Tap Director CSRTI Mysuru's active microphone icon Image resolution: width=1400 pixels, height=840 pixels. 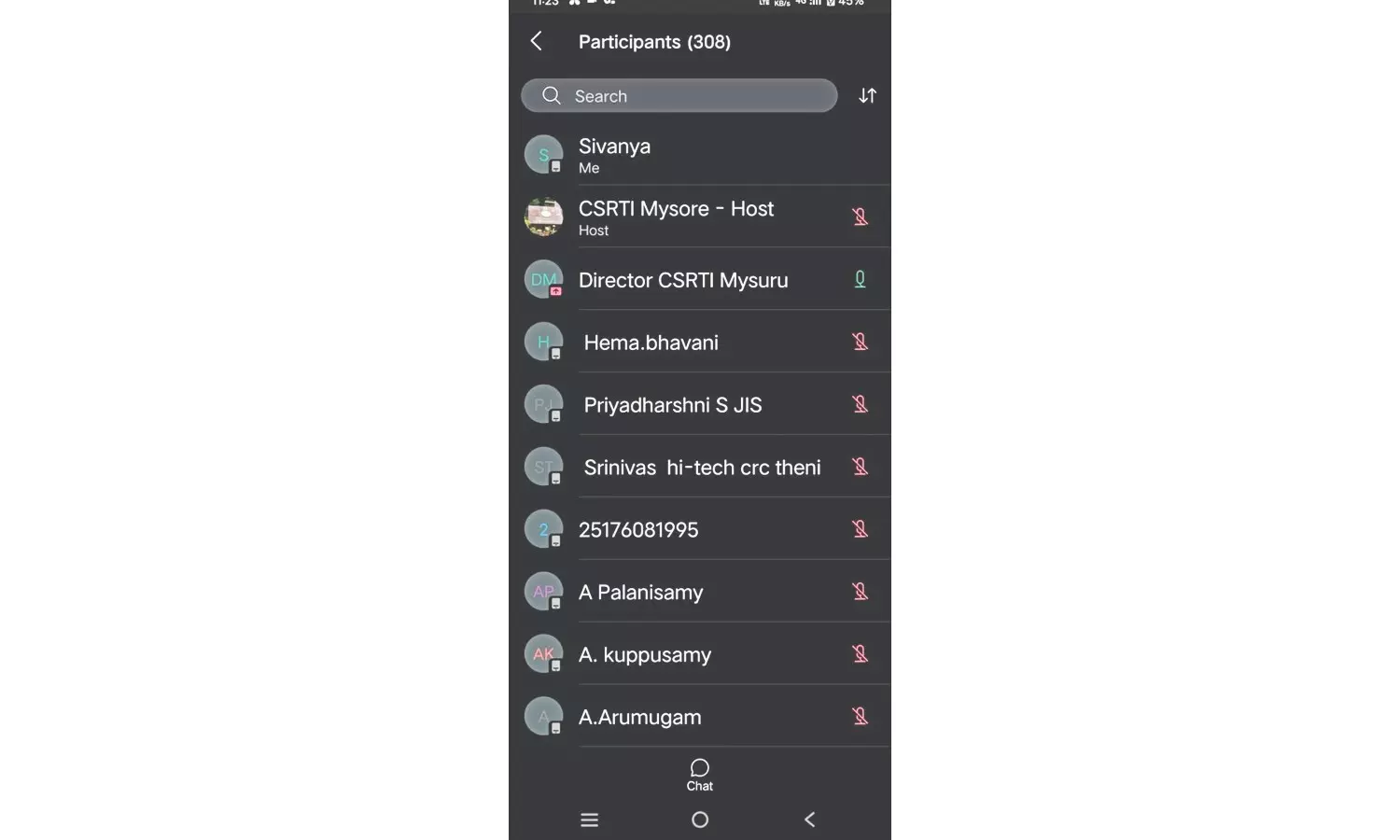pos(860,279)
